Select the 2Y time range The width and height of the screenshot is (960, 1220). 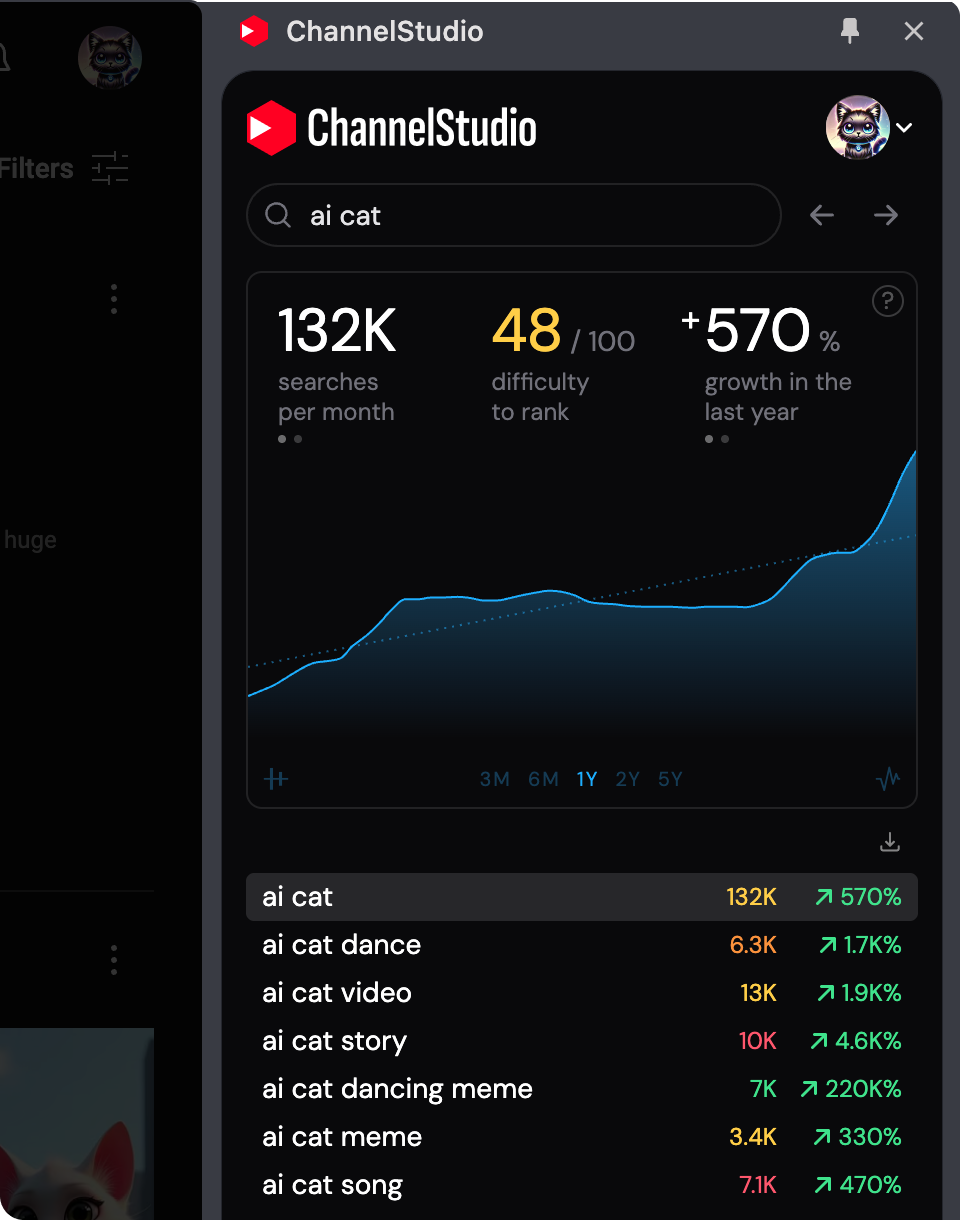[x=627, y=779]
